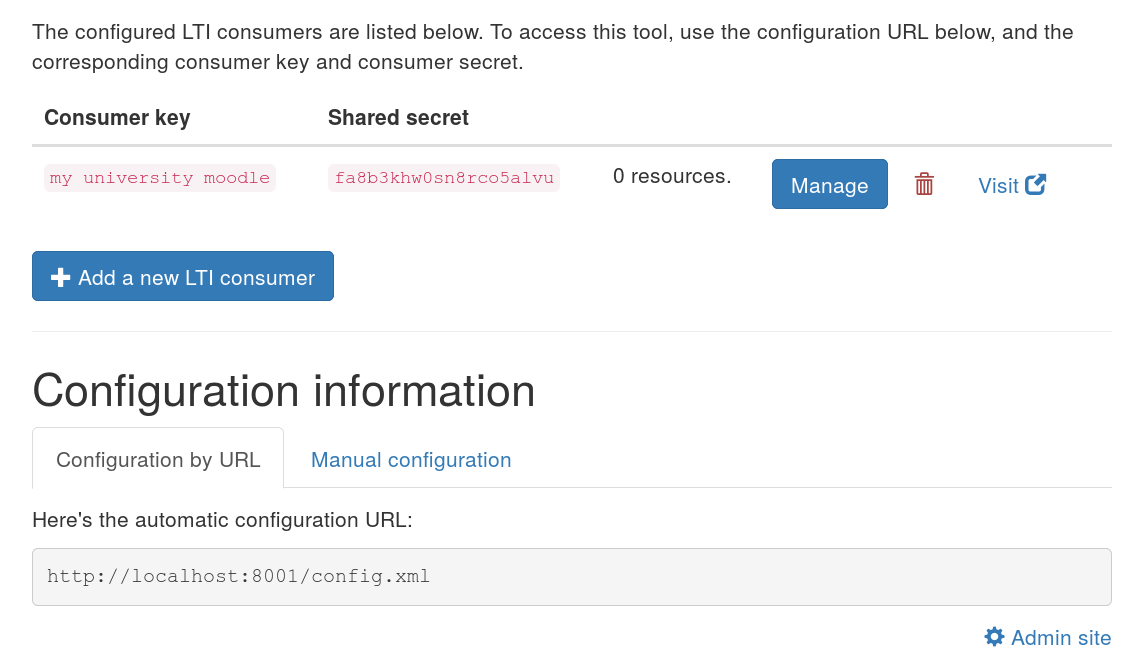This screenshot has width=1147, height=658.
Task: Click the plus icon on Add consumer button
Action: [x=60, y=277]
